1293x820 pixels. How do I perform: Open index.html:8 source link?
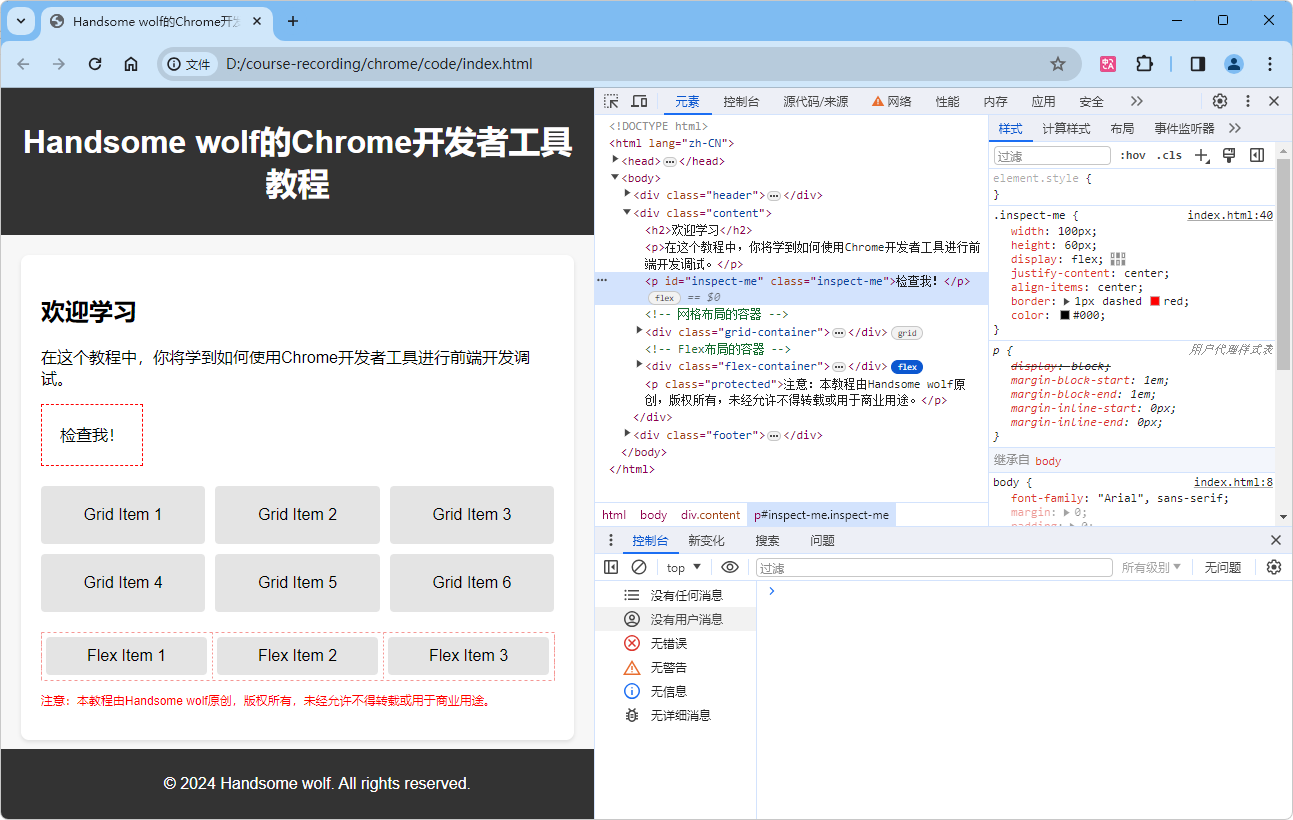point(1233,482)
